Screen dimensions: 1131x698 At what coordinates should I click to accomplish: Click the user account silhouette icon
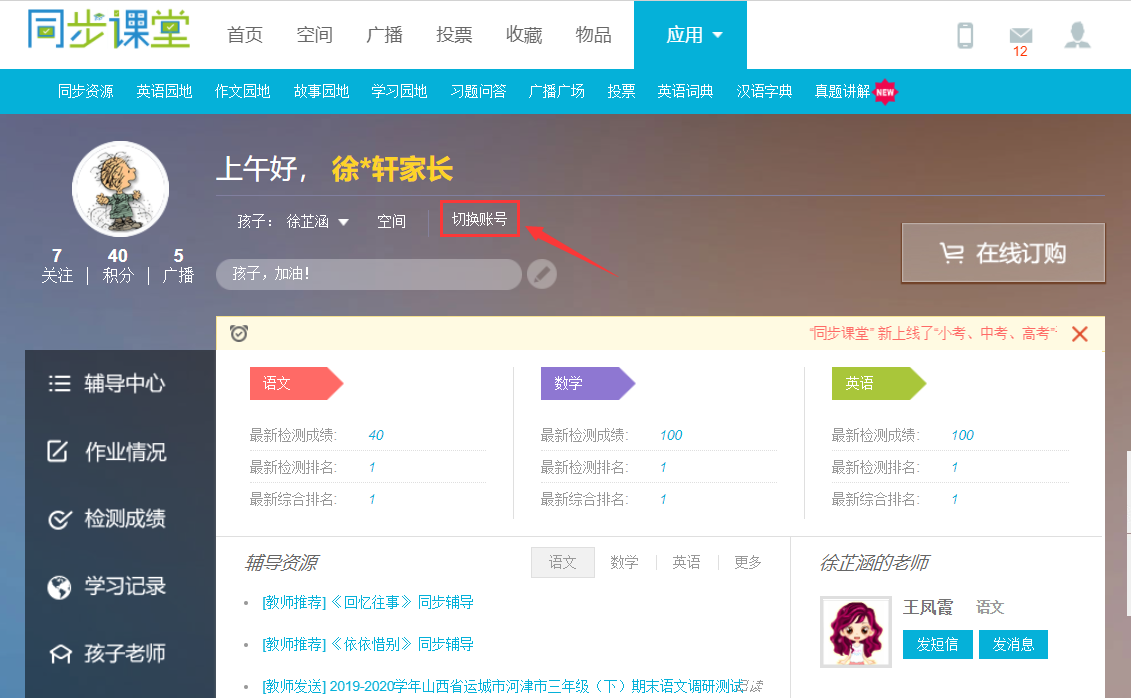tap(1077, 36)
